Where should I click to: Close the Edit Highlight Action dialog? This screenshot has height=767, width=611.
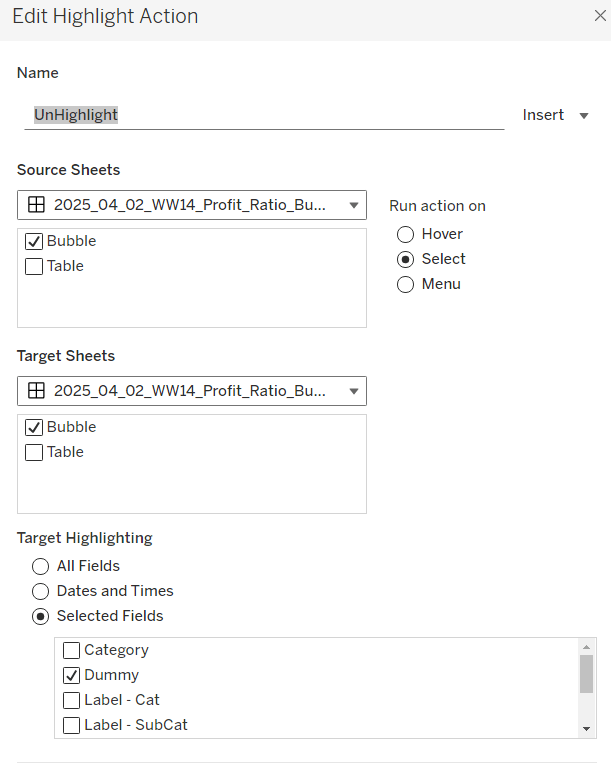pyautogui.click(x=599, y=16)
